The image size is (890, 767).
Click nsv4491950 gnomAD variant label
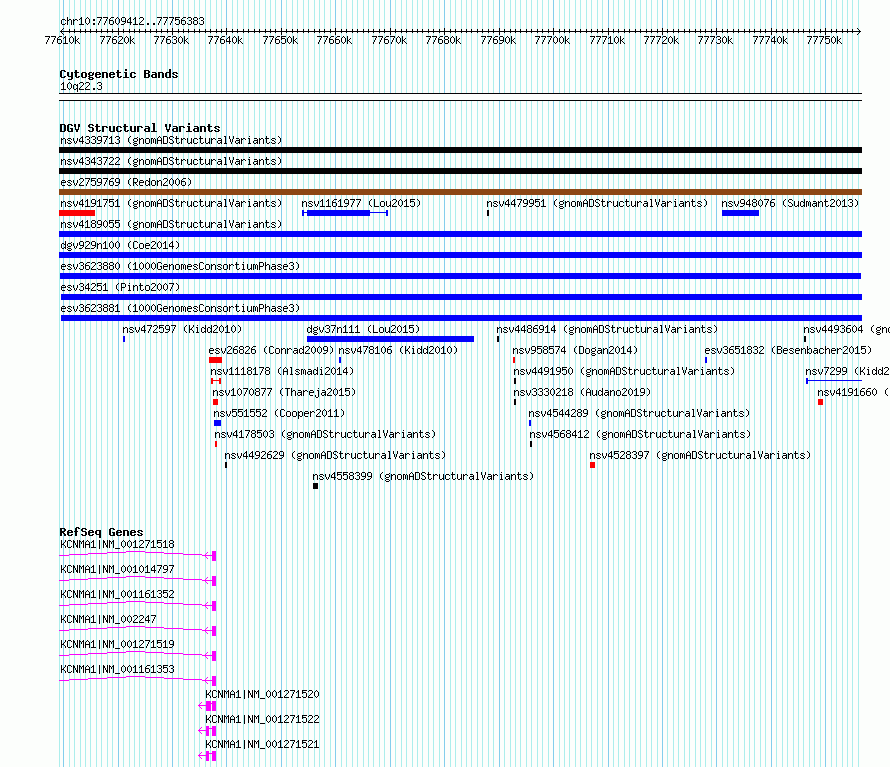click(624, 371)
